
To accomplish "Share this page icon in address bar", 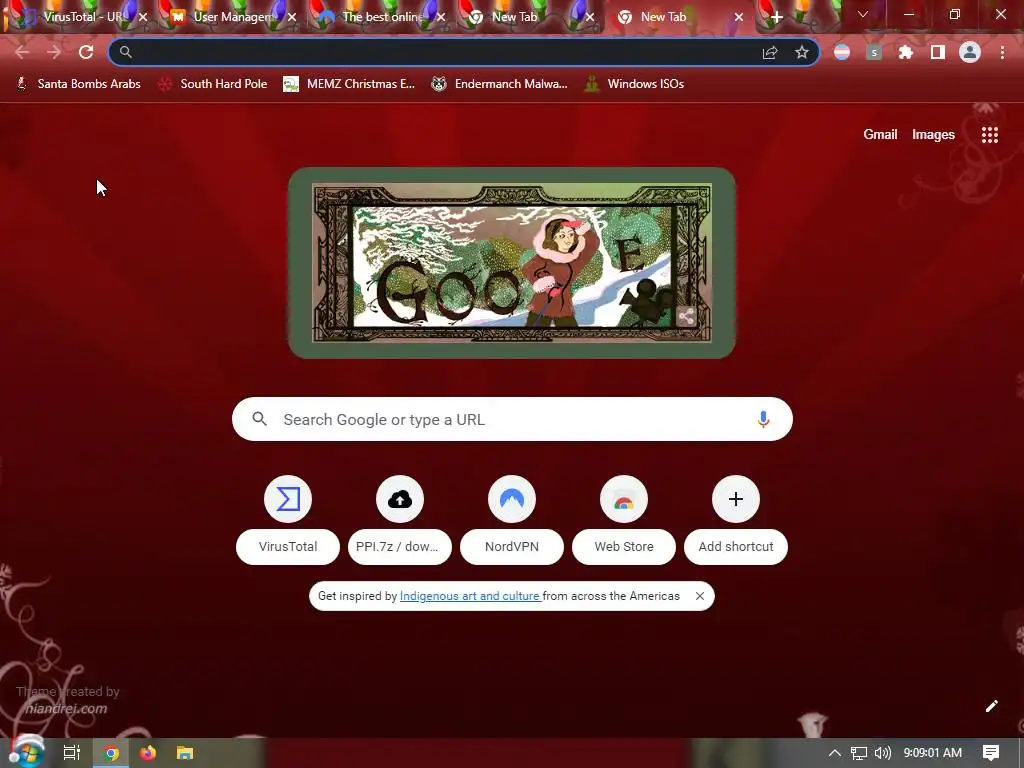I will [x=770, y=53].
